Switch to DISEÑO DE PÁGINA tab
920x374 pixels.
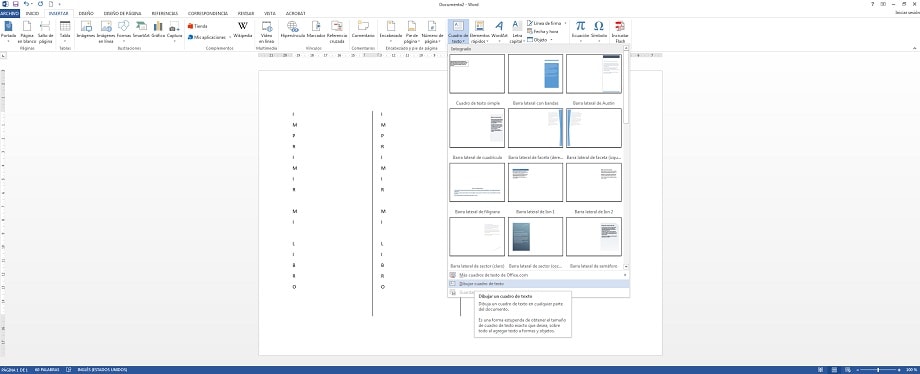point(122,13)
